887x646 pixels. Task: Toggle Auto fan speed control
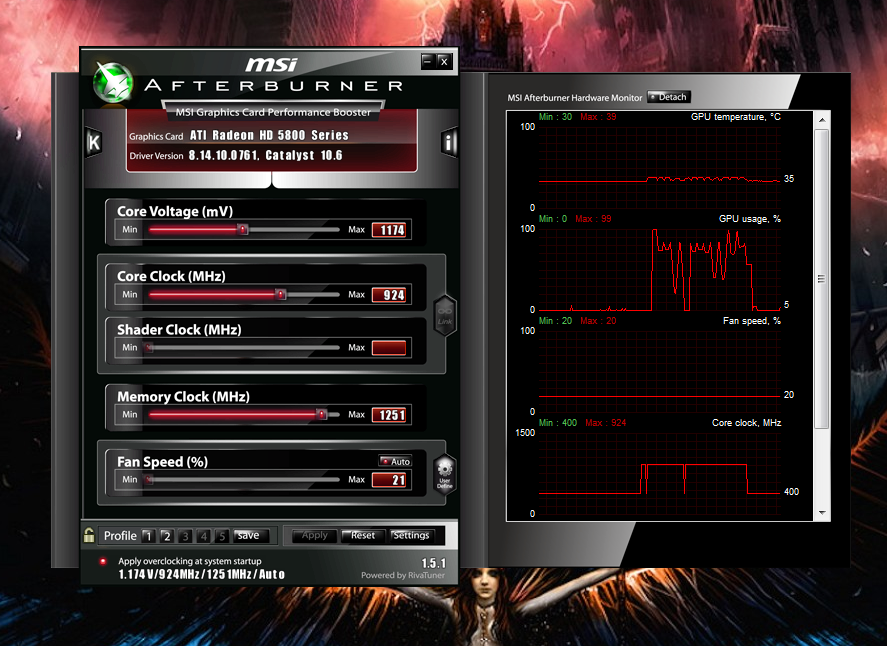pos(395,462)
